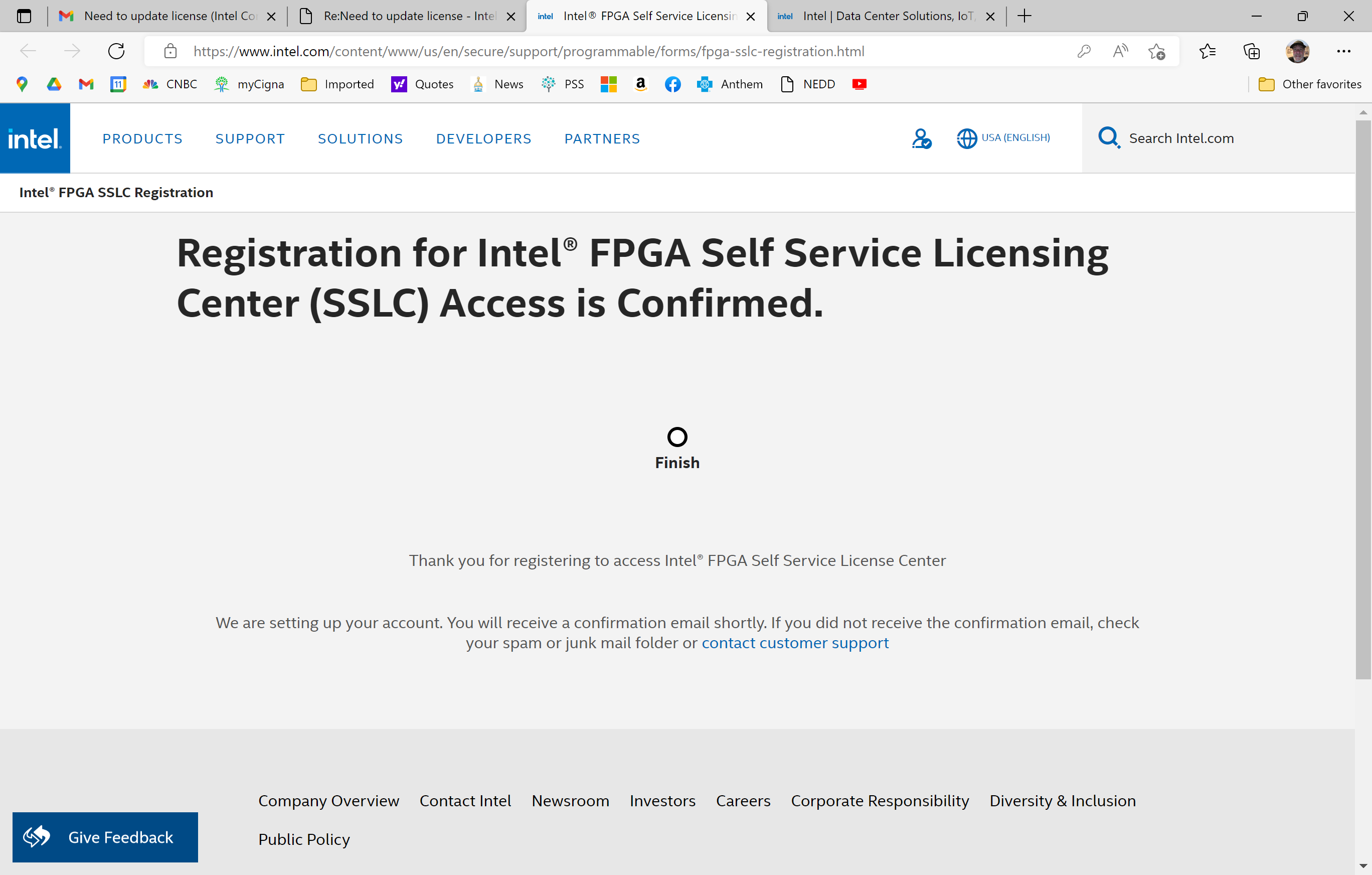Select the account sign-in icon

922,138
